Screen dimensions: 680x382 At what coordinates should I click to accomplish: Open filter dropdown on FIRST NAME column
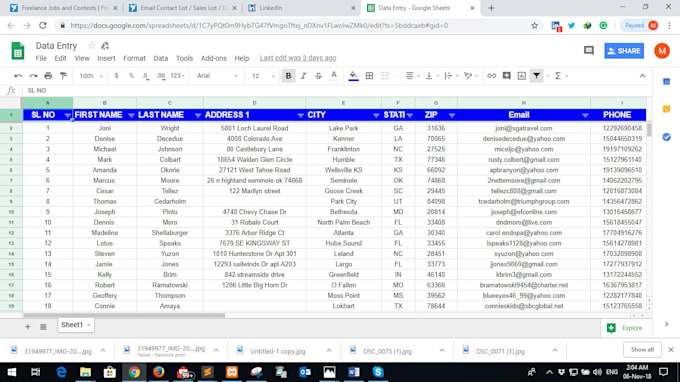(x=131, y=115)
